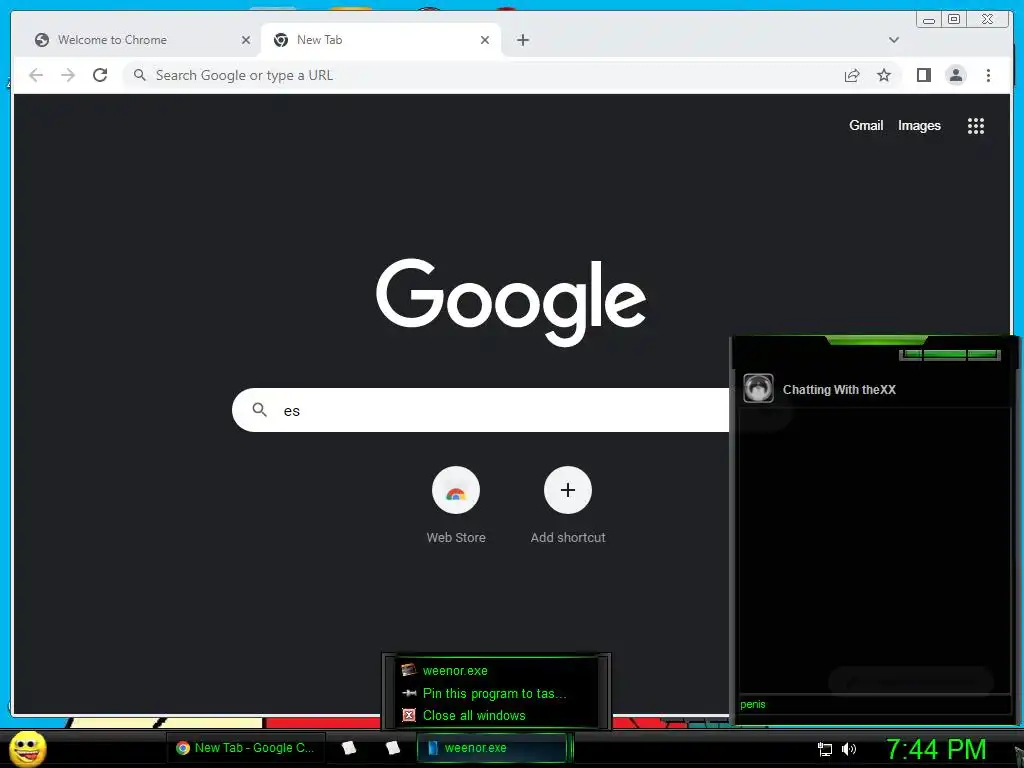This screenshot has width=1024, height=768.
Task: Click the magnifier in Google search box
Action: (x=259, y=409)
